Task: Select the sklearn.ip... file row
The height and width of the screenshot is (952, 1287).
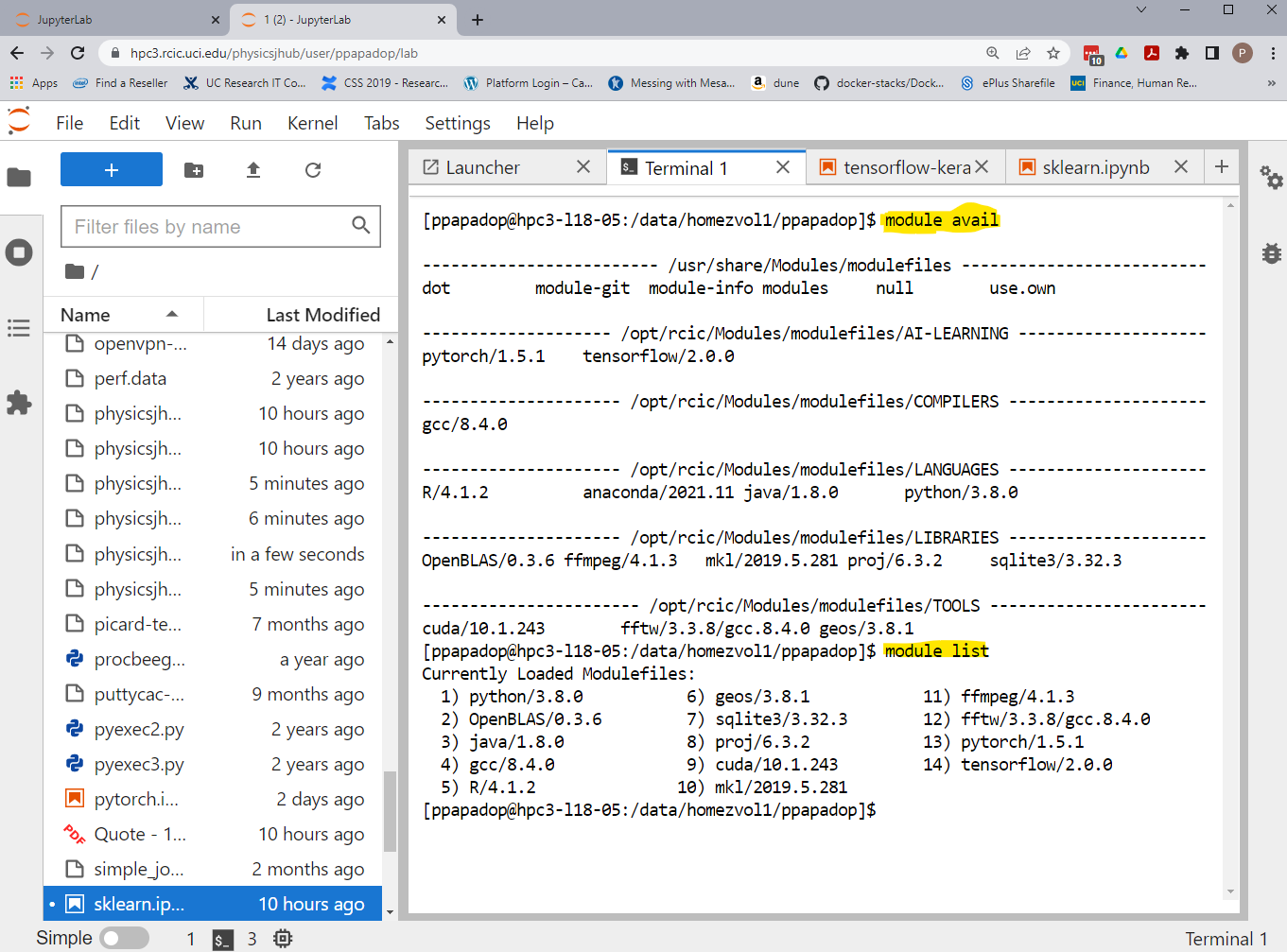Action: coord(213,904)
